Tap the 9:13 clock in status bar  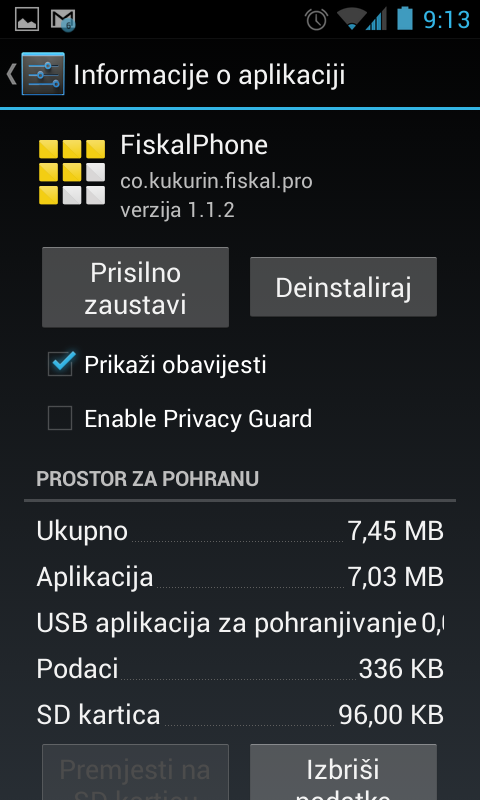[x=446, y=20]
